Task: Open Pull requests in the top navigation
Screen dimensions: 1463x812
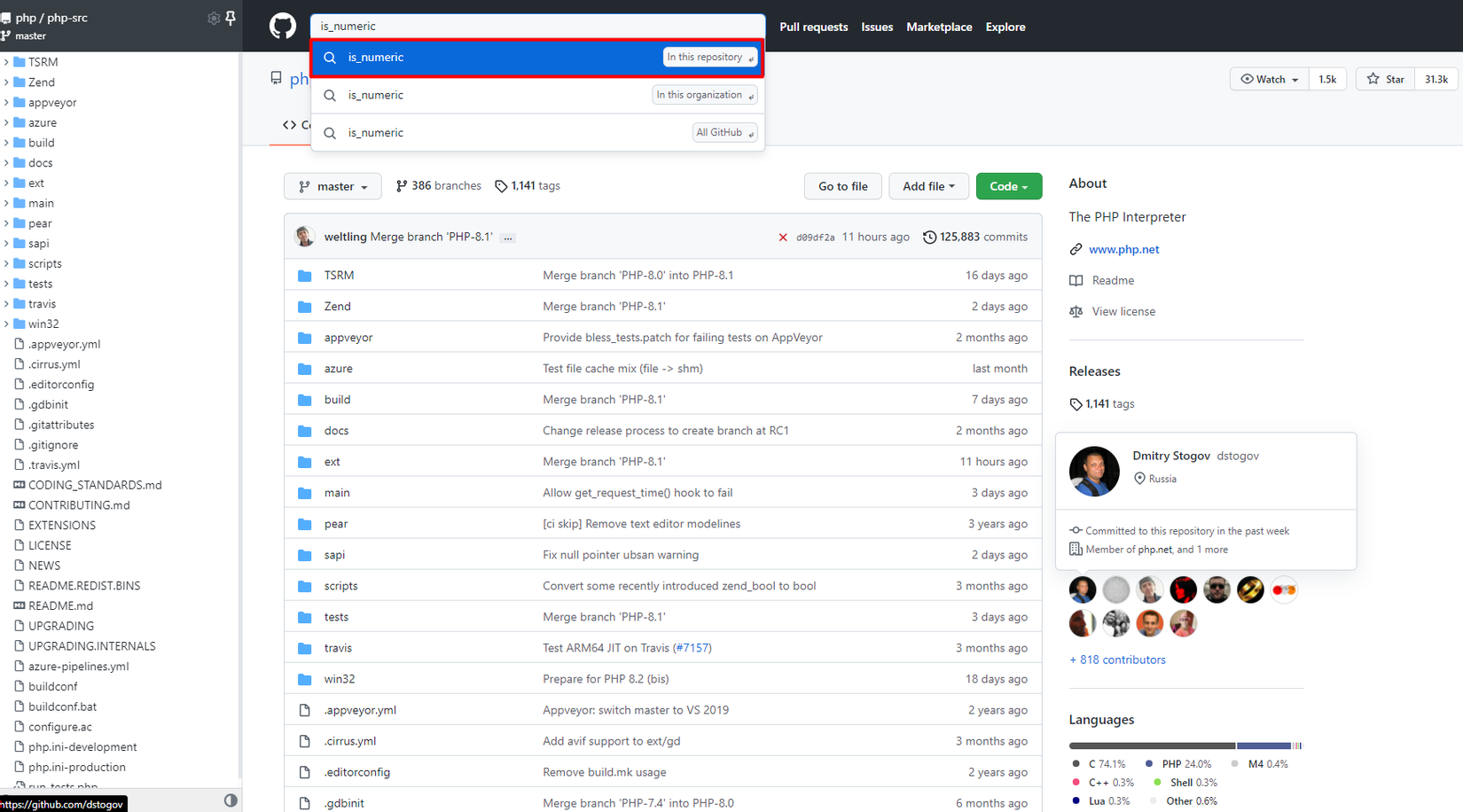Action: pos(814,27)
